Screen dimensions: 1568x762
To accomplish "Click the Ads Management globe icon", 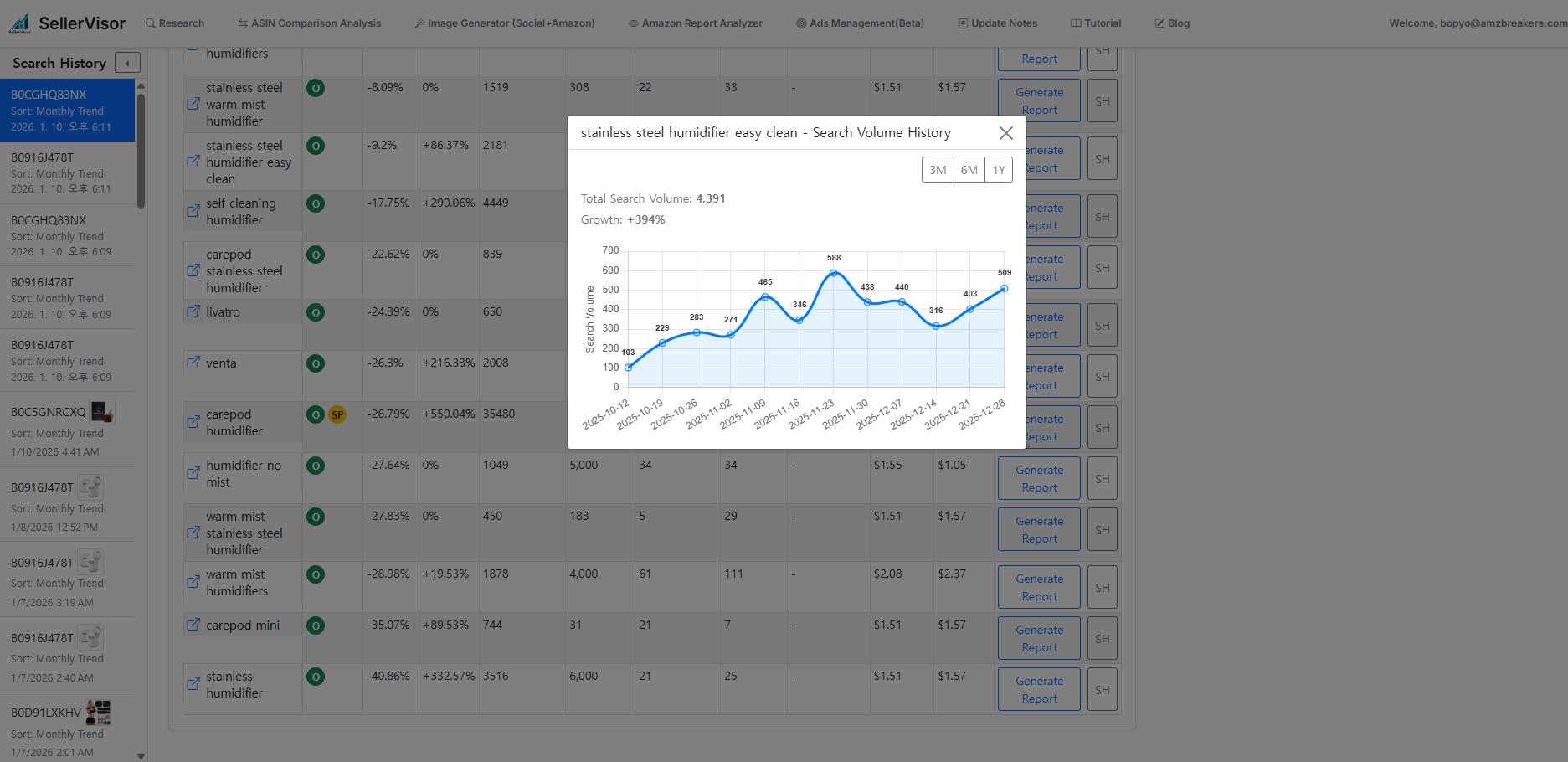I will [800, 23].
